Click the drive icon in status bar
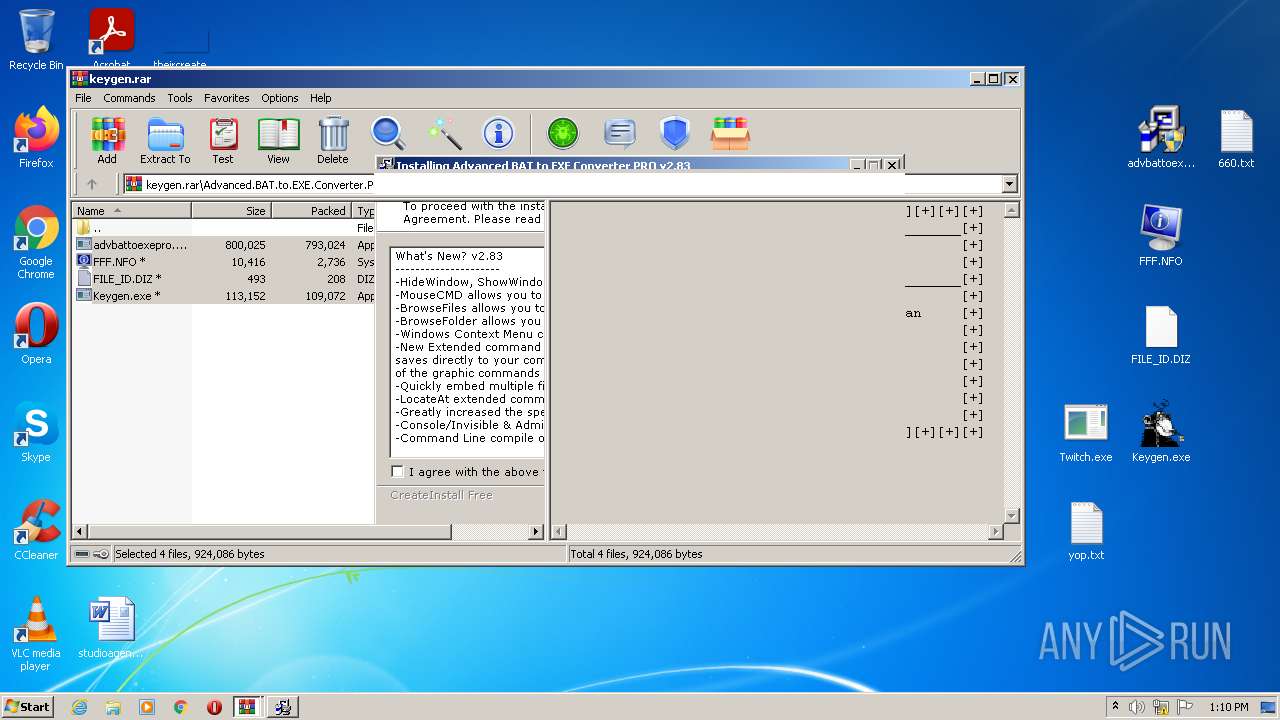Screen dimensions: 1280x720 82,554
